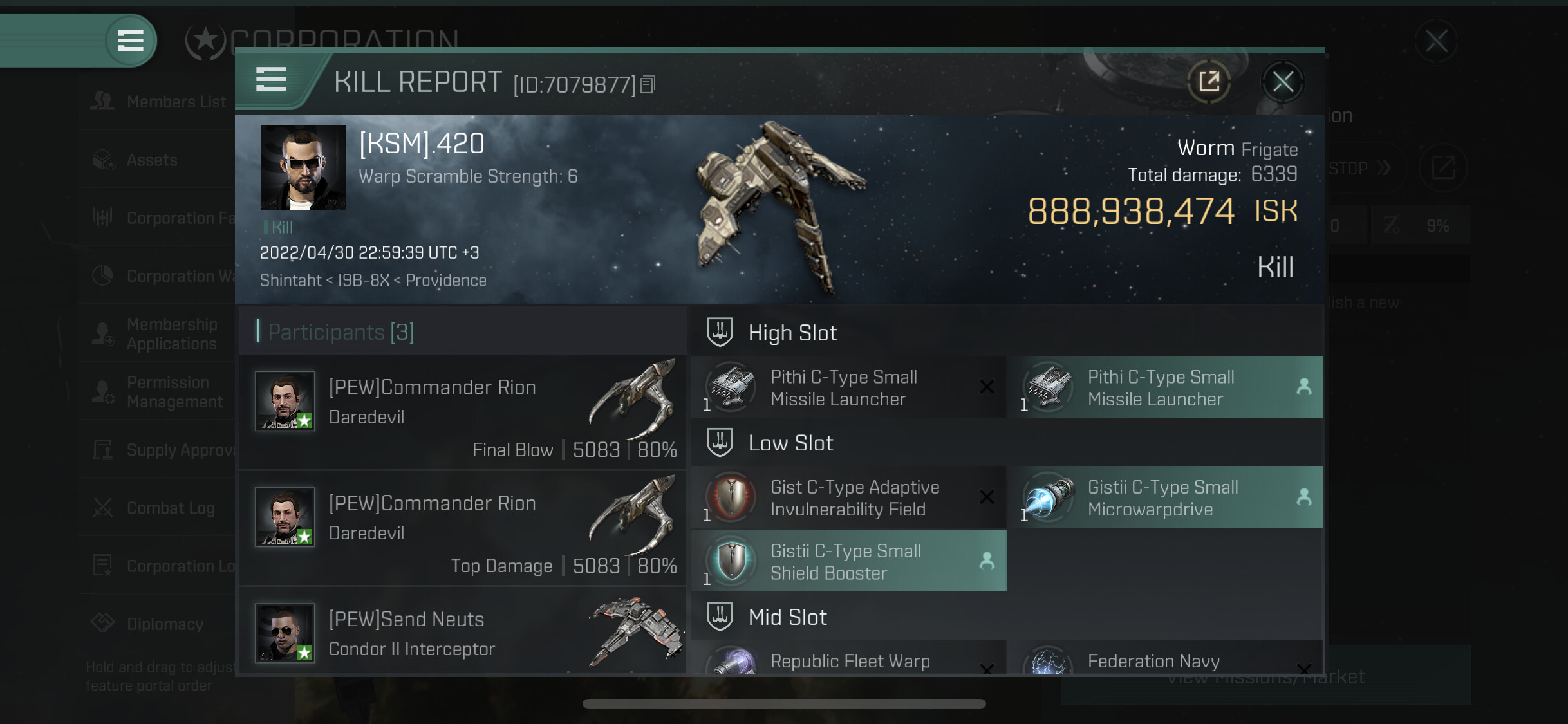Viewport: 1568px width, 724px height.
Task: Tap the destroyed Pithi C-Type Missile Launcher
Action: click(x=849, y=387)
